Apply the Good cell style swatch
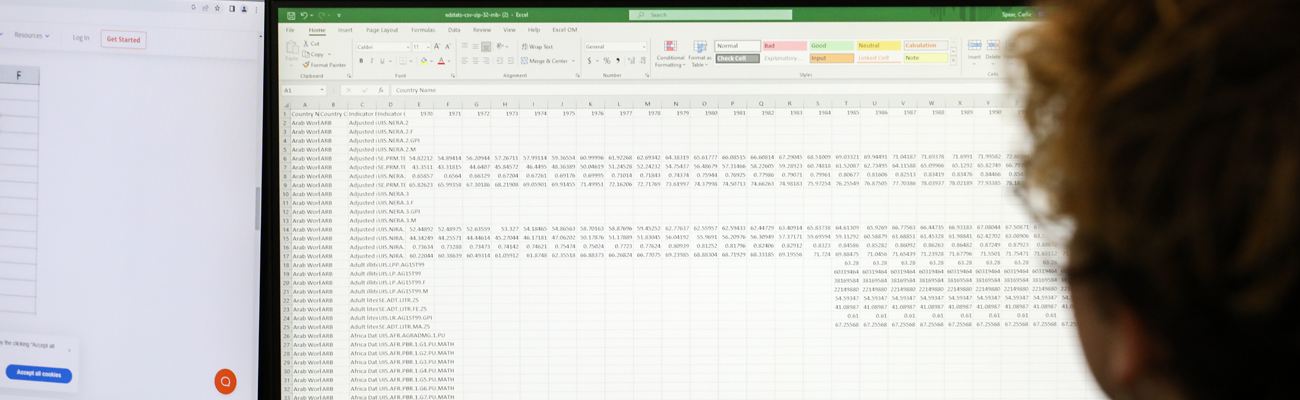1300x400 pixels. (x=830, y=46)
